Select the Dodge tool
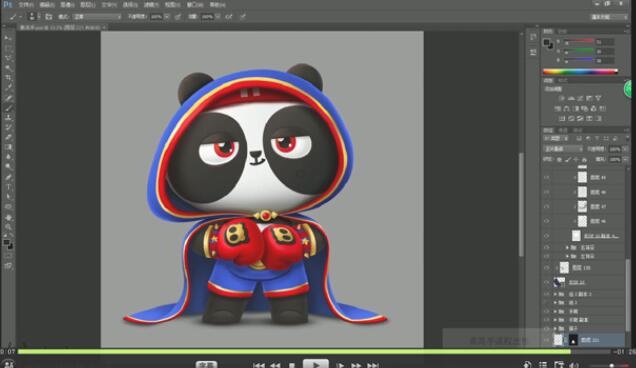The width and height of the screenshot is (636, 368). pos(8,167)
